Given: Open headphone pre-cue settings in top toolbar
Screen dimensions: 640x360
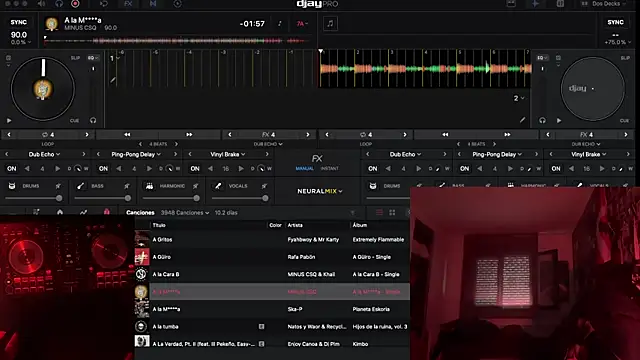Looking at the screenshot, I should (59, 4).
